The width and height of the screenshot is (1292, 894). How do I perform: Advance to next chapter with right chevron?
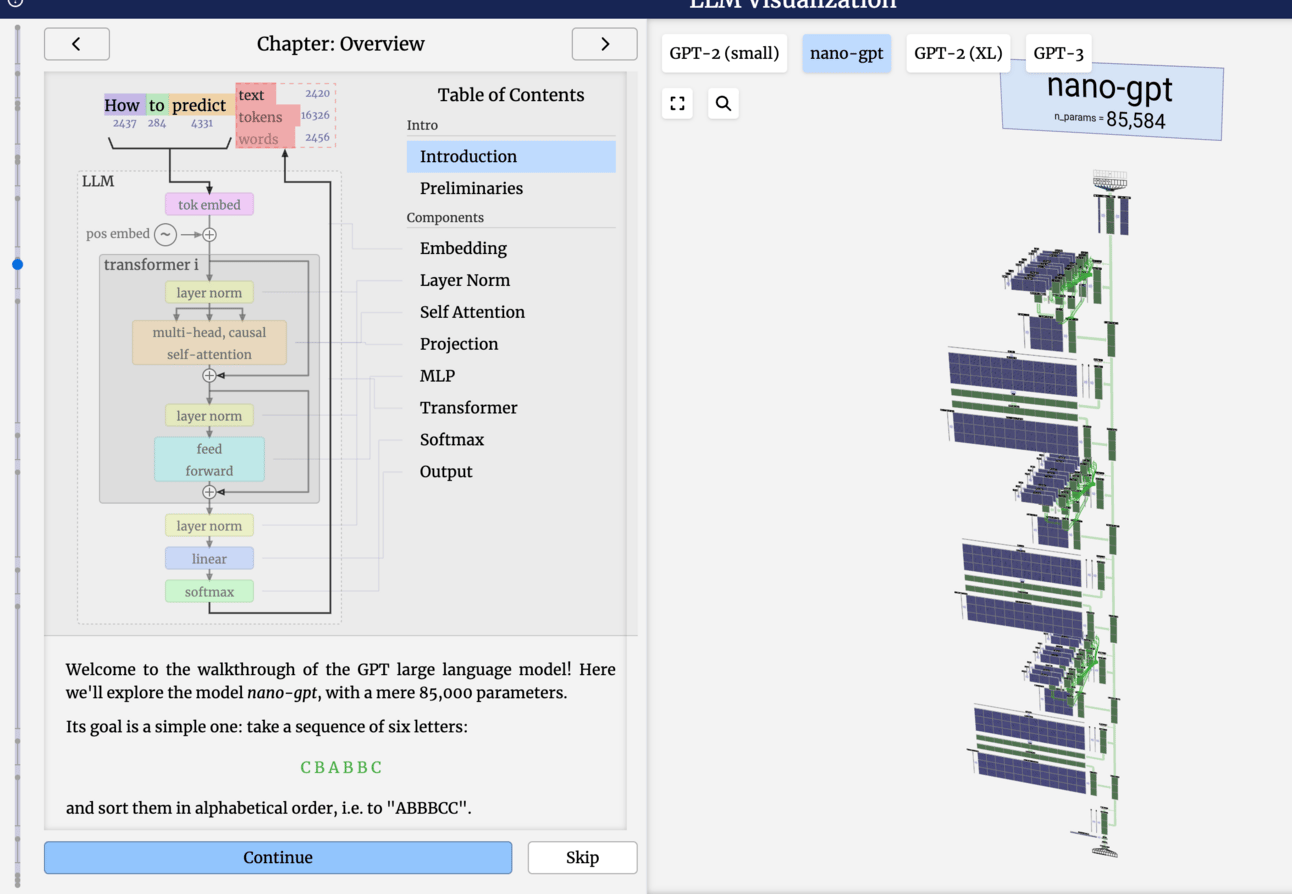[604, 44]
